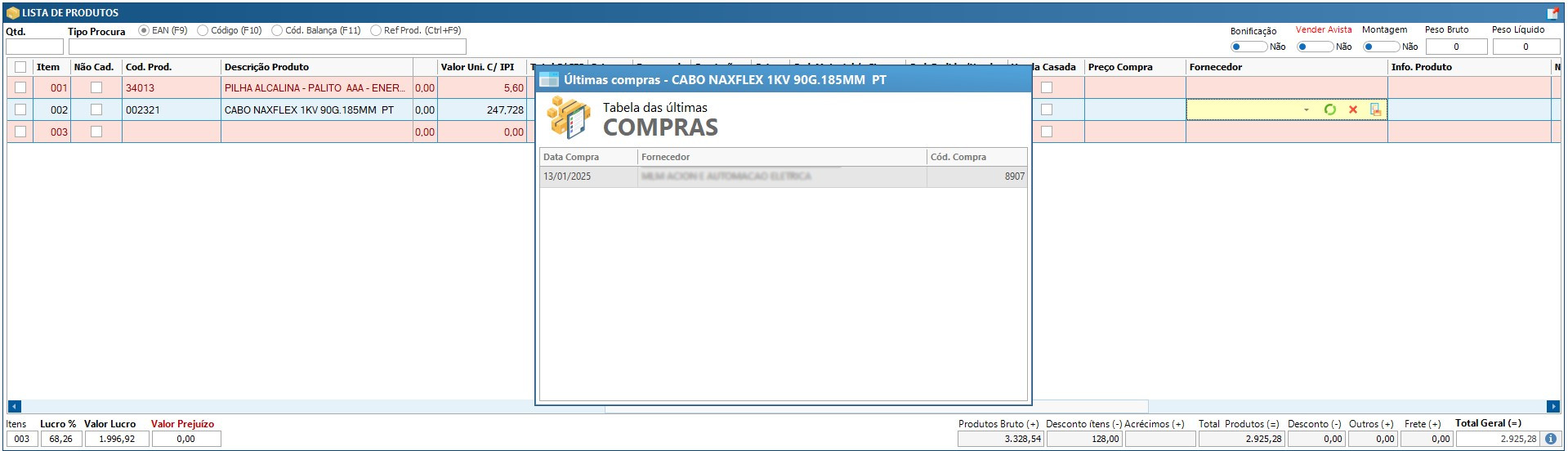This screenshot has width=1568, height=451.
Task: Click the Acrécimos (+) empty field
Action: pos(1160,439)
